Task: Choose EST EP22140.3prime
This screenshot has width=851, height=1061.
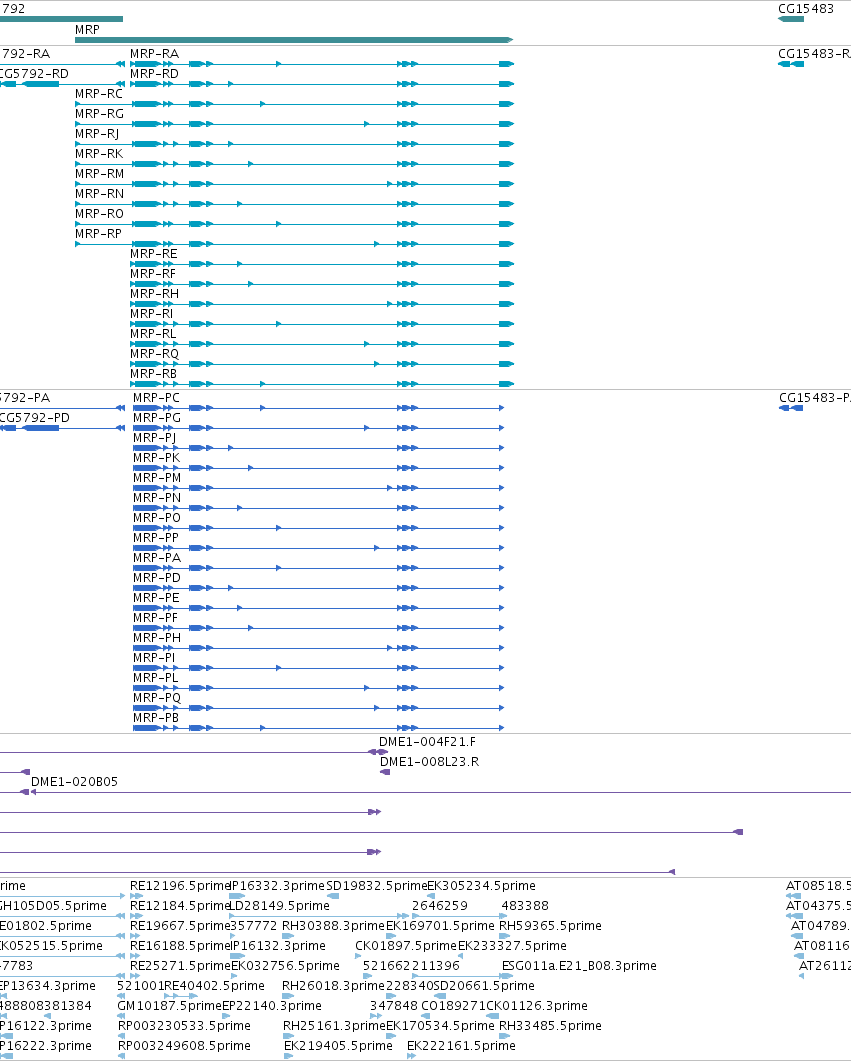Action: 272,1006
